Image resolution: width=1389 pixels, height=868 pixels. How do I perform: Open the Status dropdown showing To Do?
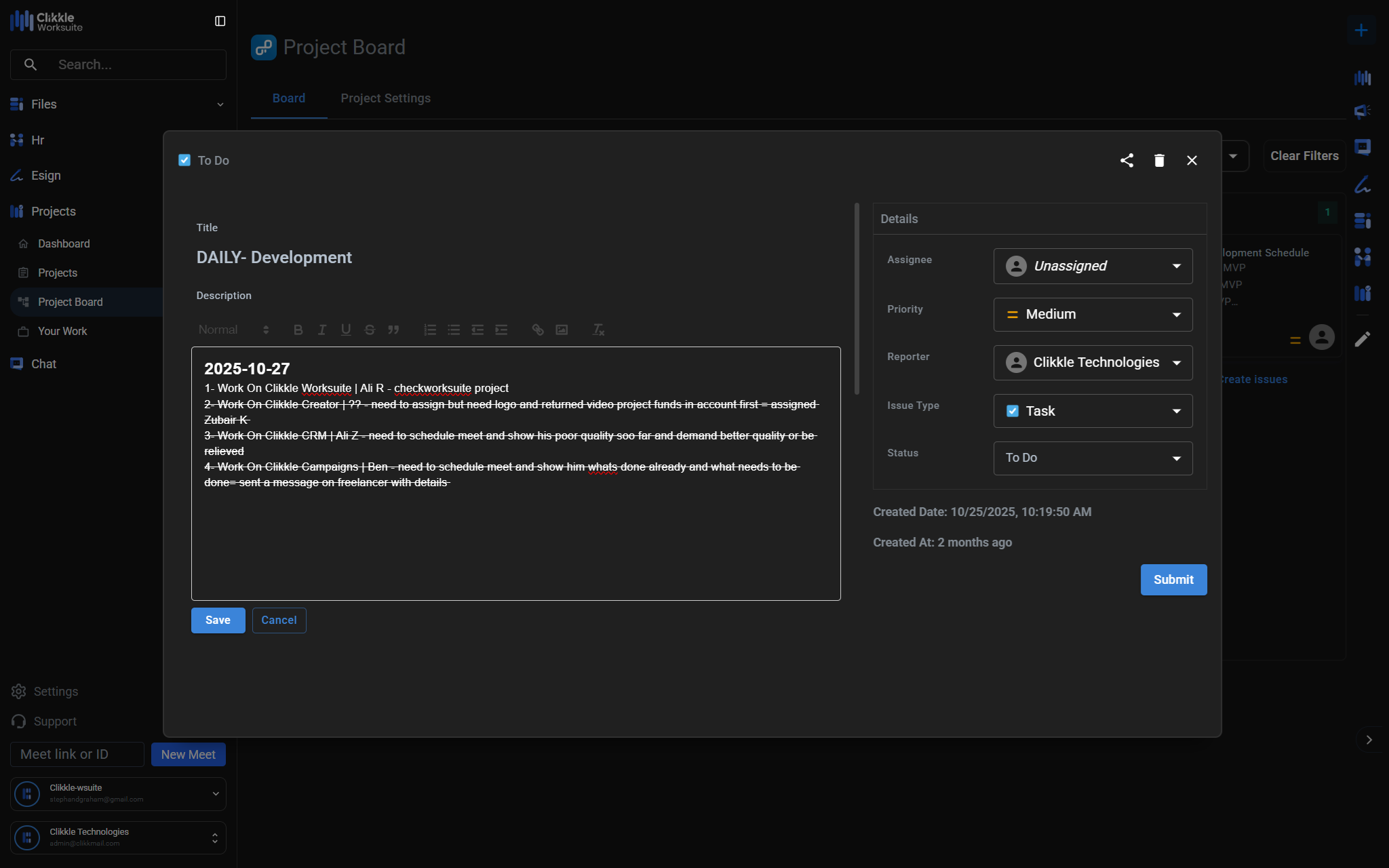click(1093, 458)
